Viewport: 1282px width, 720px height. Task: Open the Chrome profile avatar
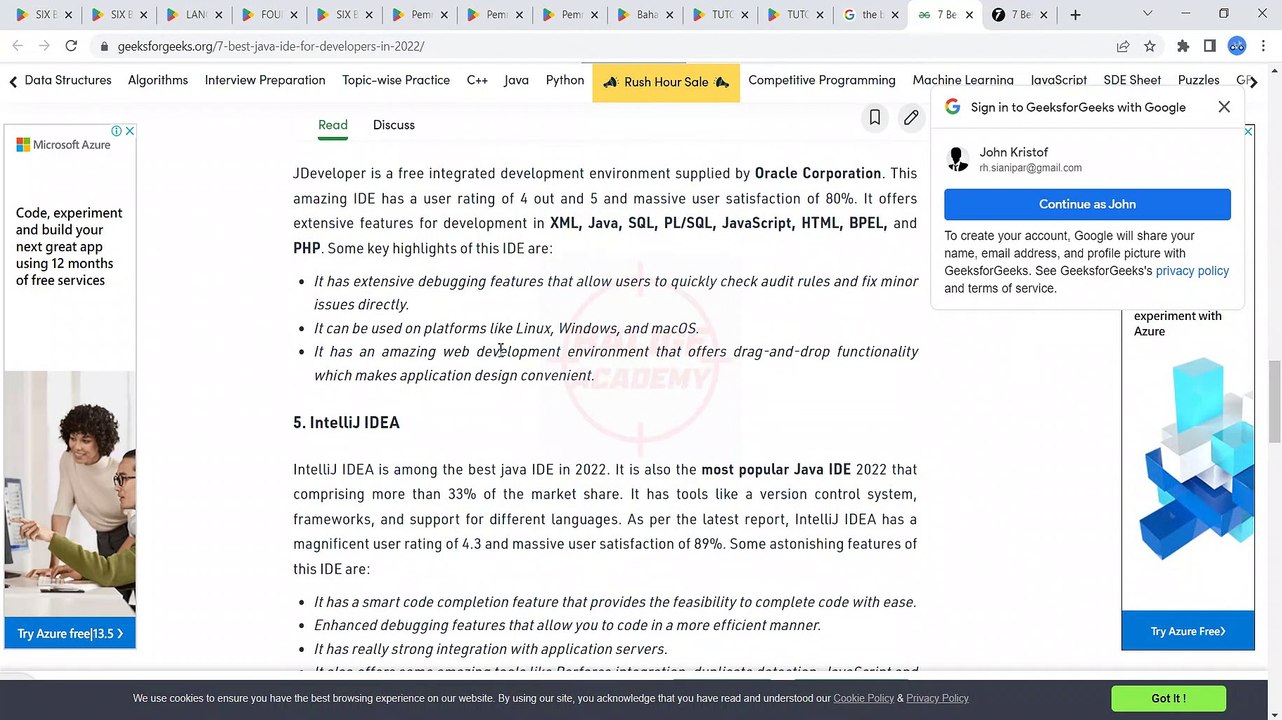coord(1237,46)
